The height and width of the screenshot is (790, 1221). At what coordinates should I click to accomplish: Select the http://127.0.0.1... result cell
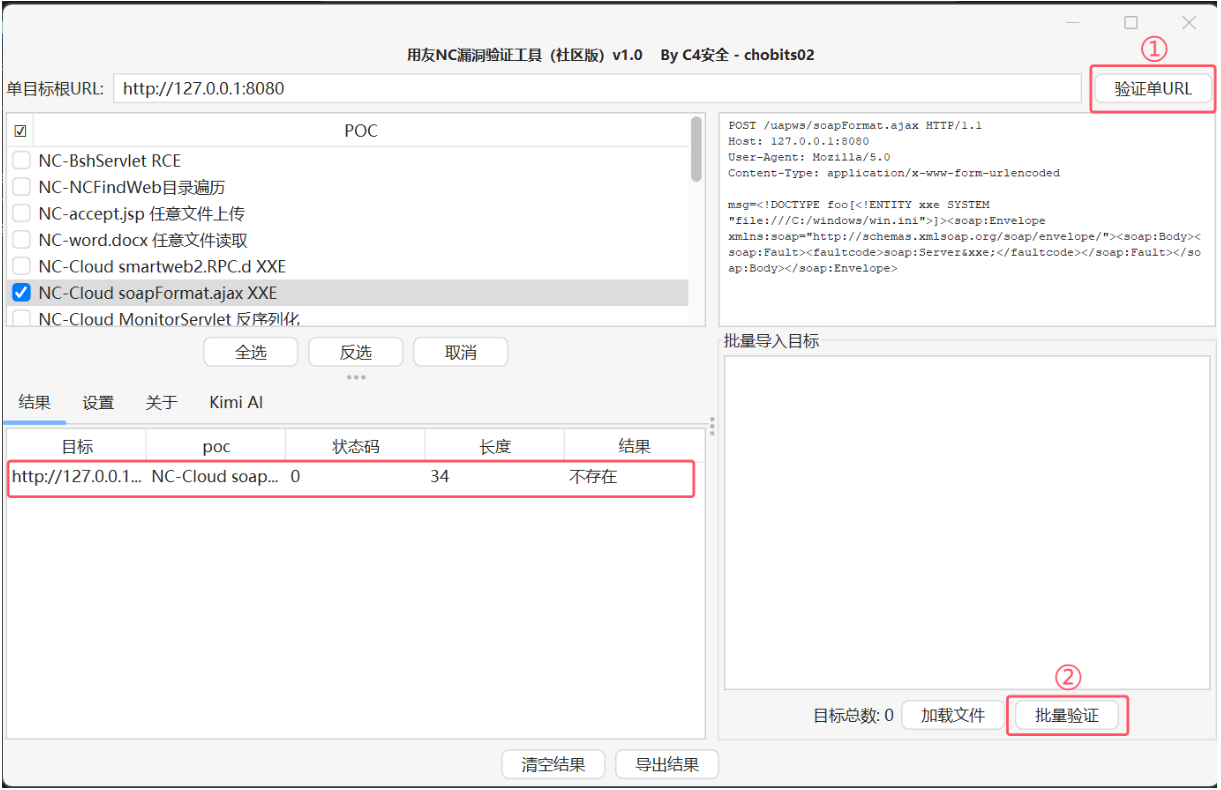coord(77,477)
